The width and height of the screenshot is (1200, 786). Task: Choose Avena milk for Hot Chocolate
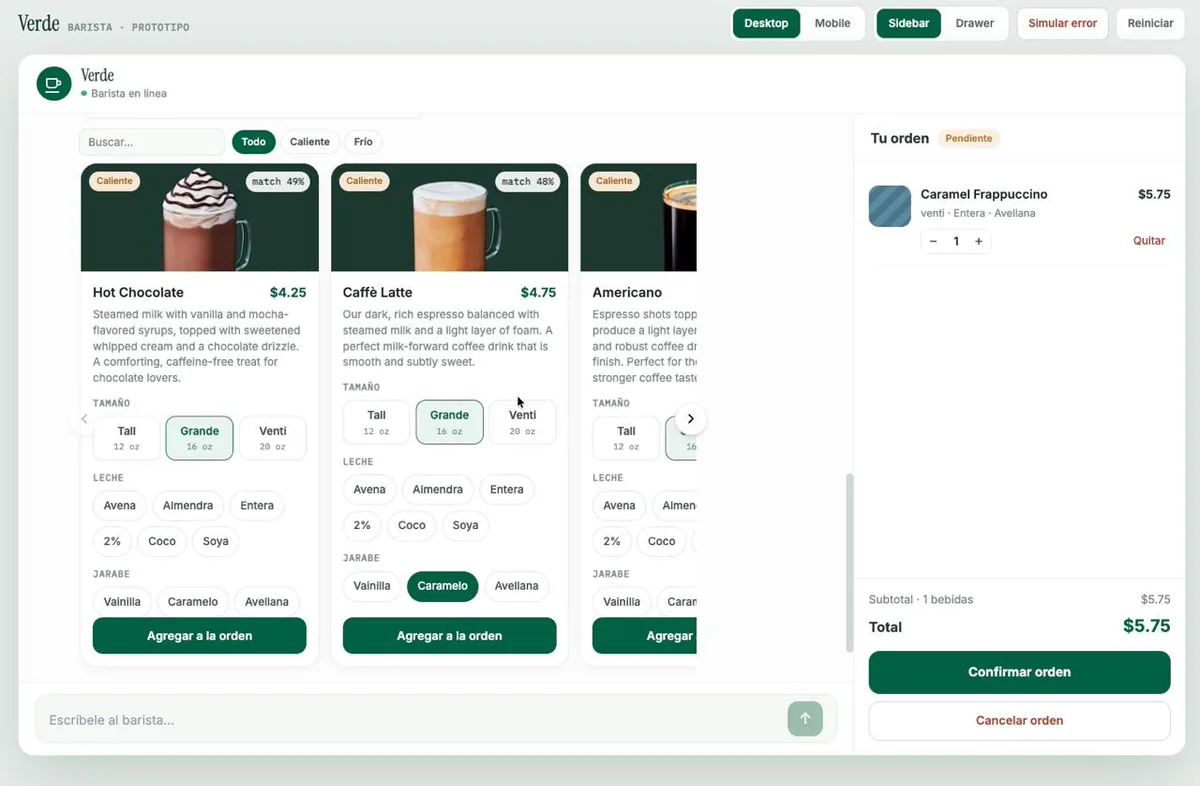click(120, 506)
